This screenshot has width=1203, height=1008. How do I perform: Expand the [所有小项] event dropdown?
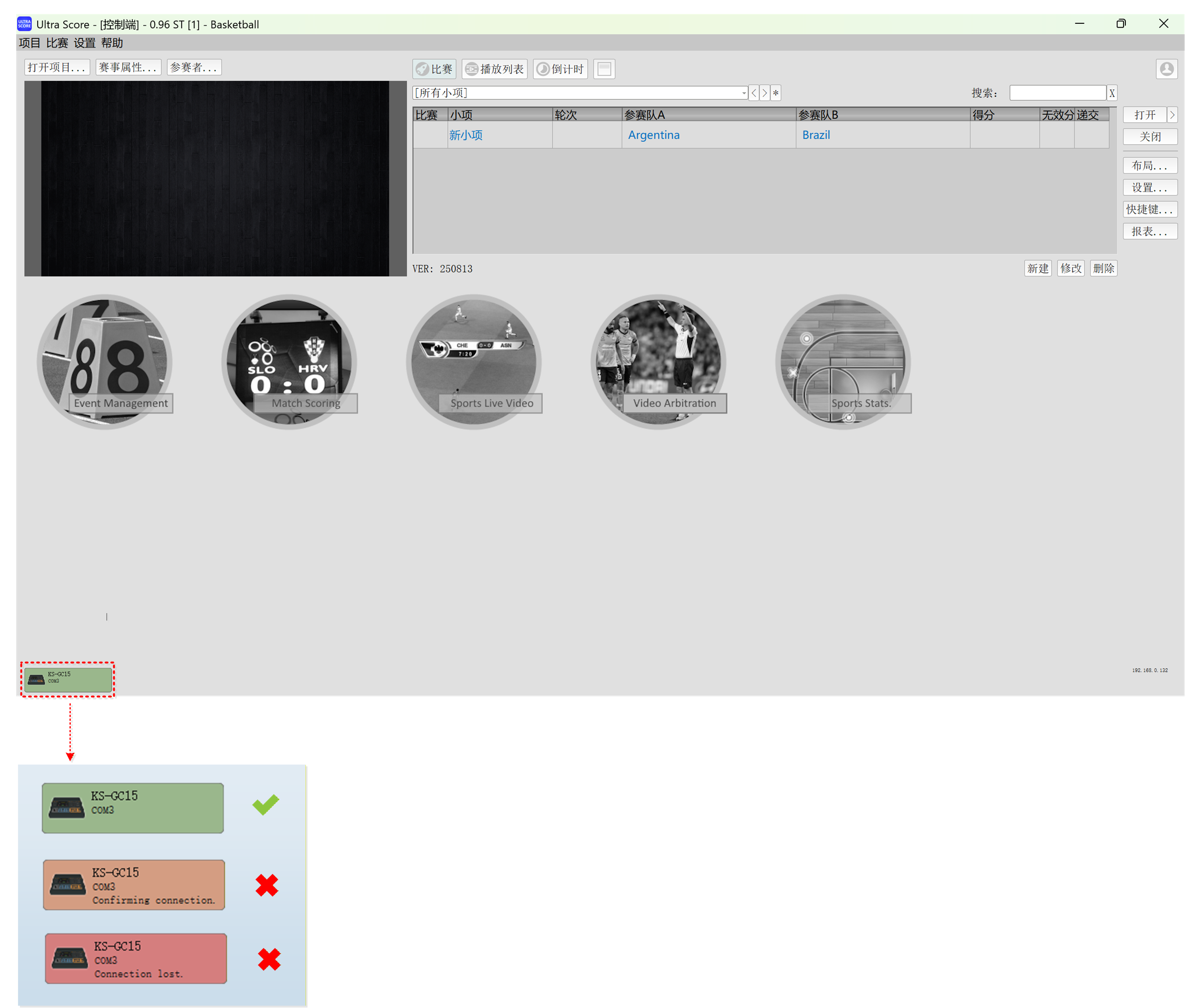pyautogui.click(x=743, y=93)
